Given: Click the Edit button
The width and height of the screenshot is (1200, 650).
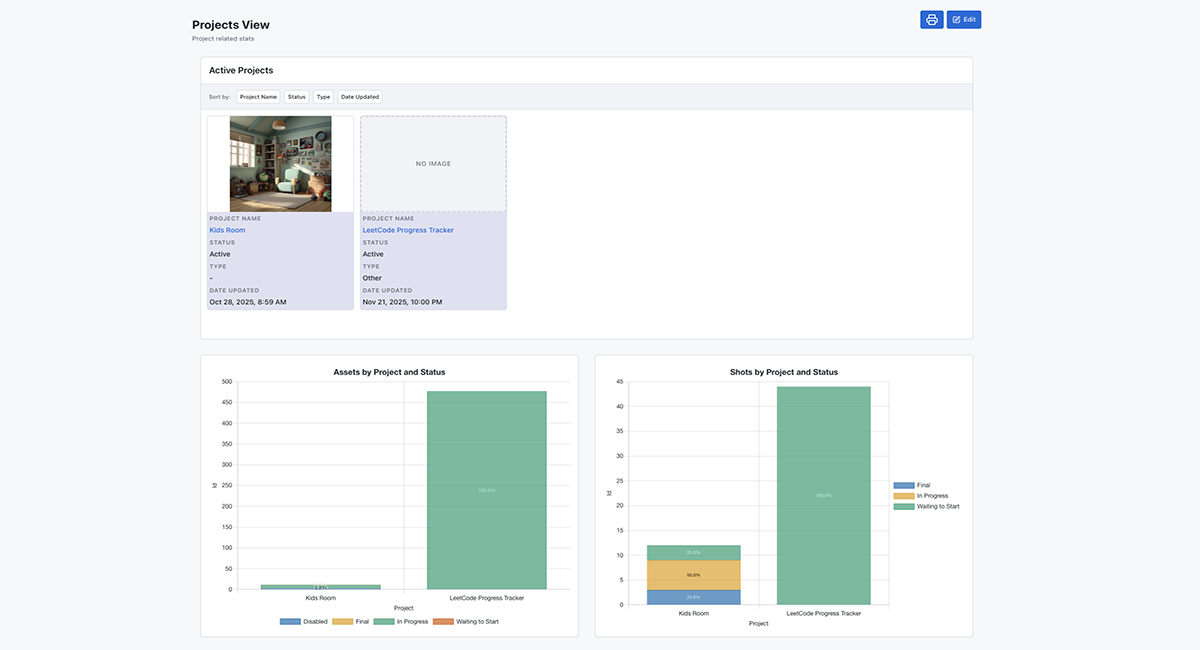Looking at the screenshot, I should tap(963, 19).
